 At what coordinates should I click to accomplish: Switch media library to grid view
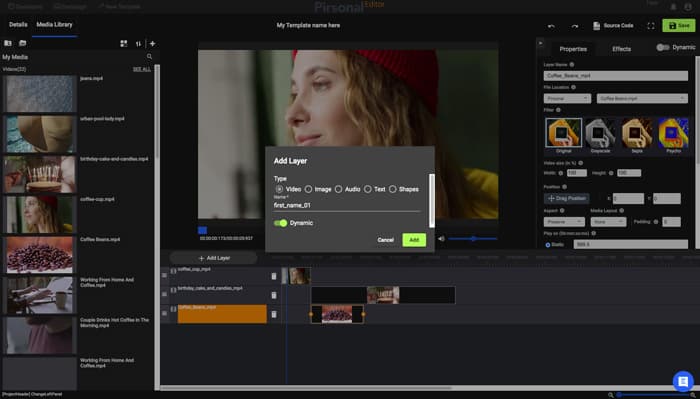pos(124,43)
